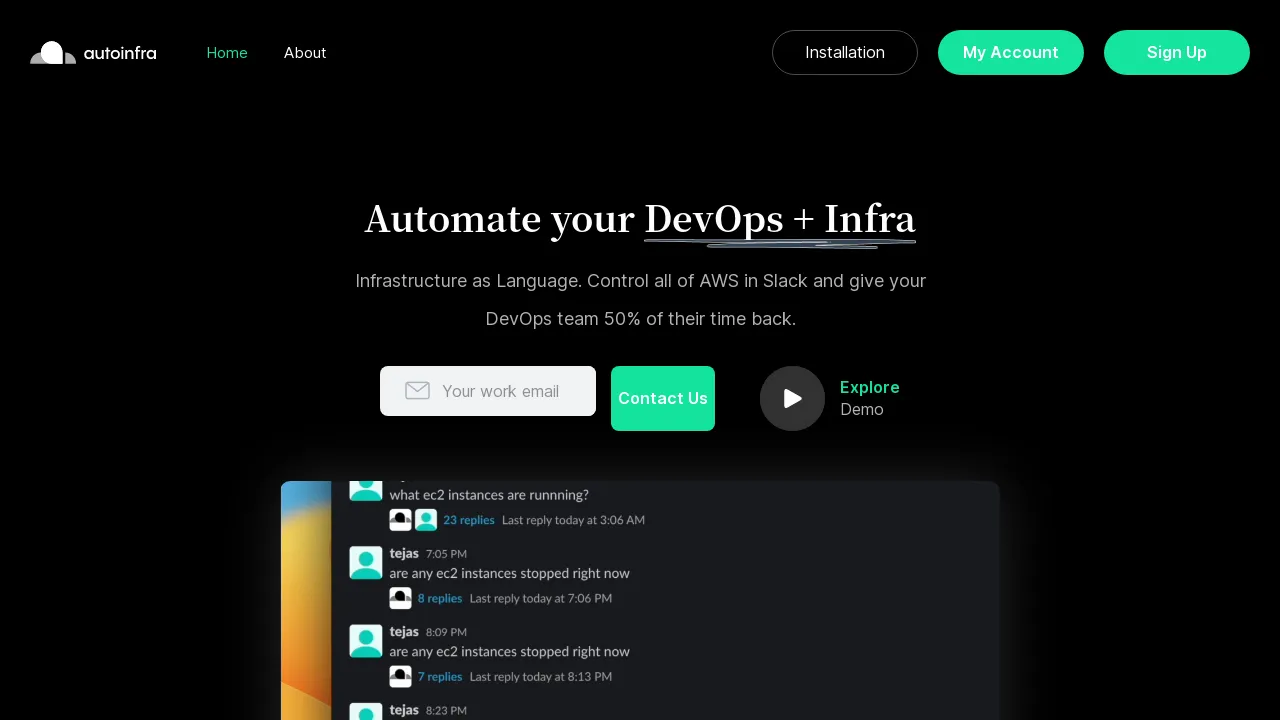1280x720 pixels.
Task: Click the small avatar beside '8 replies'
Action: coord(400,597)
